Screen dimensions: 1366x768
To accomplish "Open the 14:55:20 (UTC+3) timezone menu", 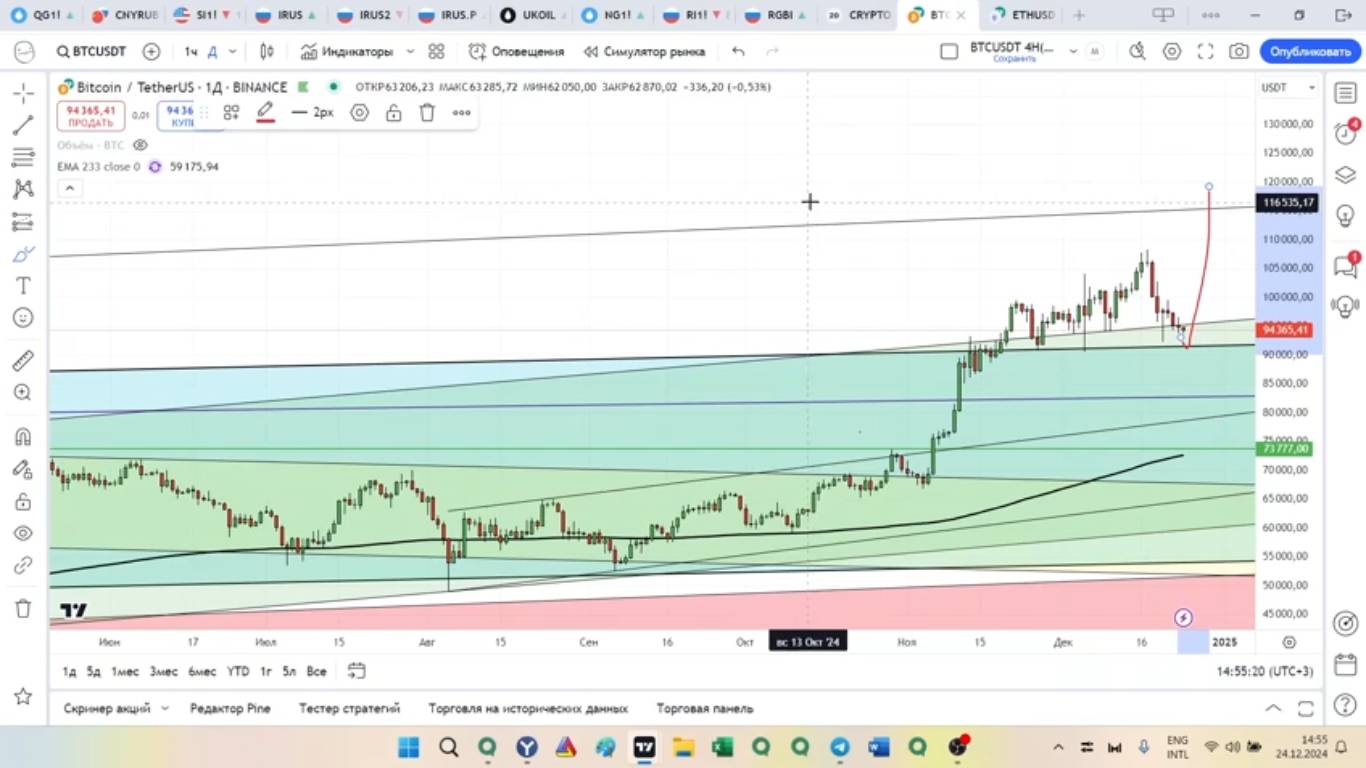I will click(1265, 671).
